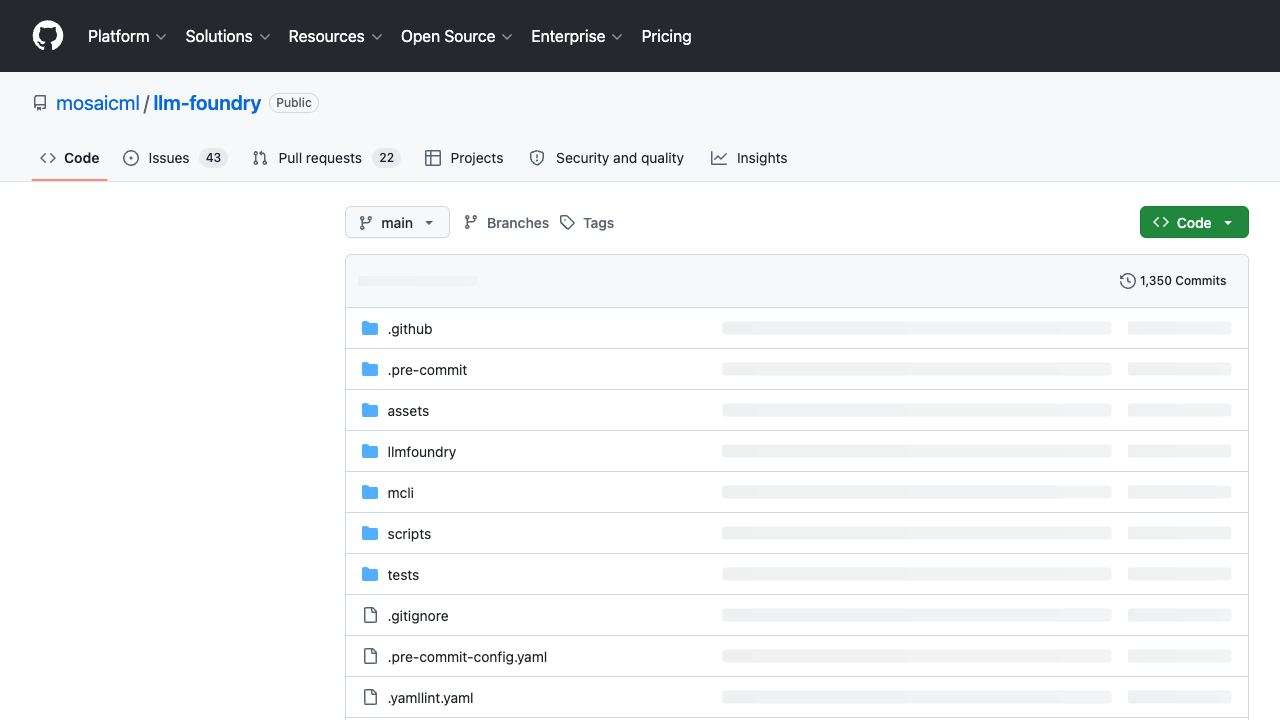Click the commit history clock icon

pos(1128,281)
